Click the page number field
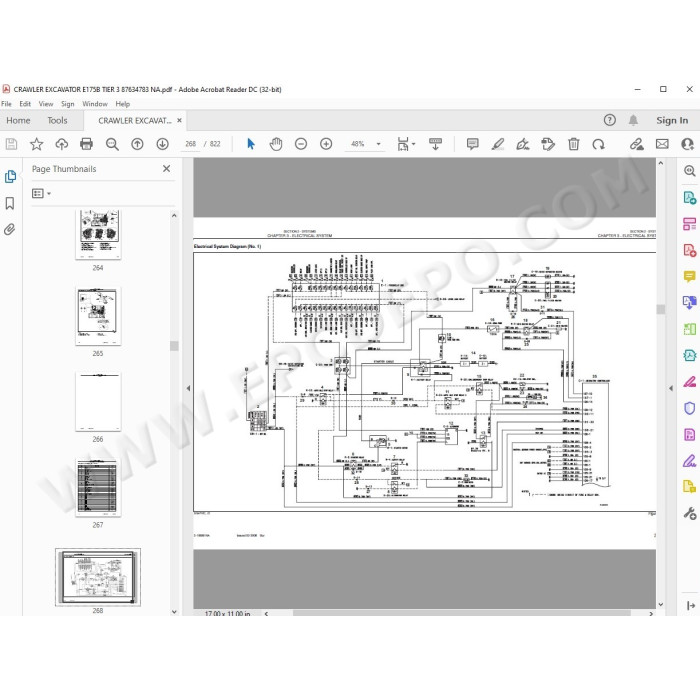The image size is (700, 700). coord(191,144)
